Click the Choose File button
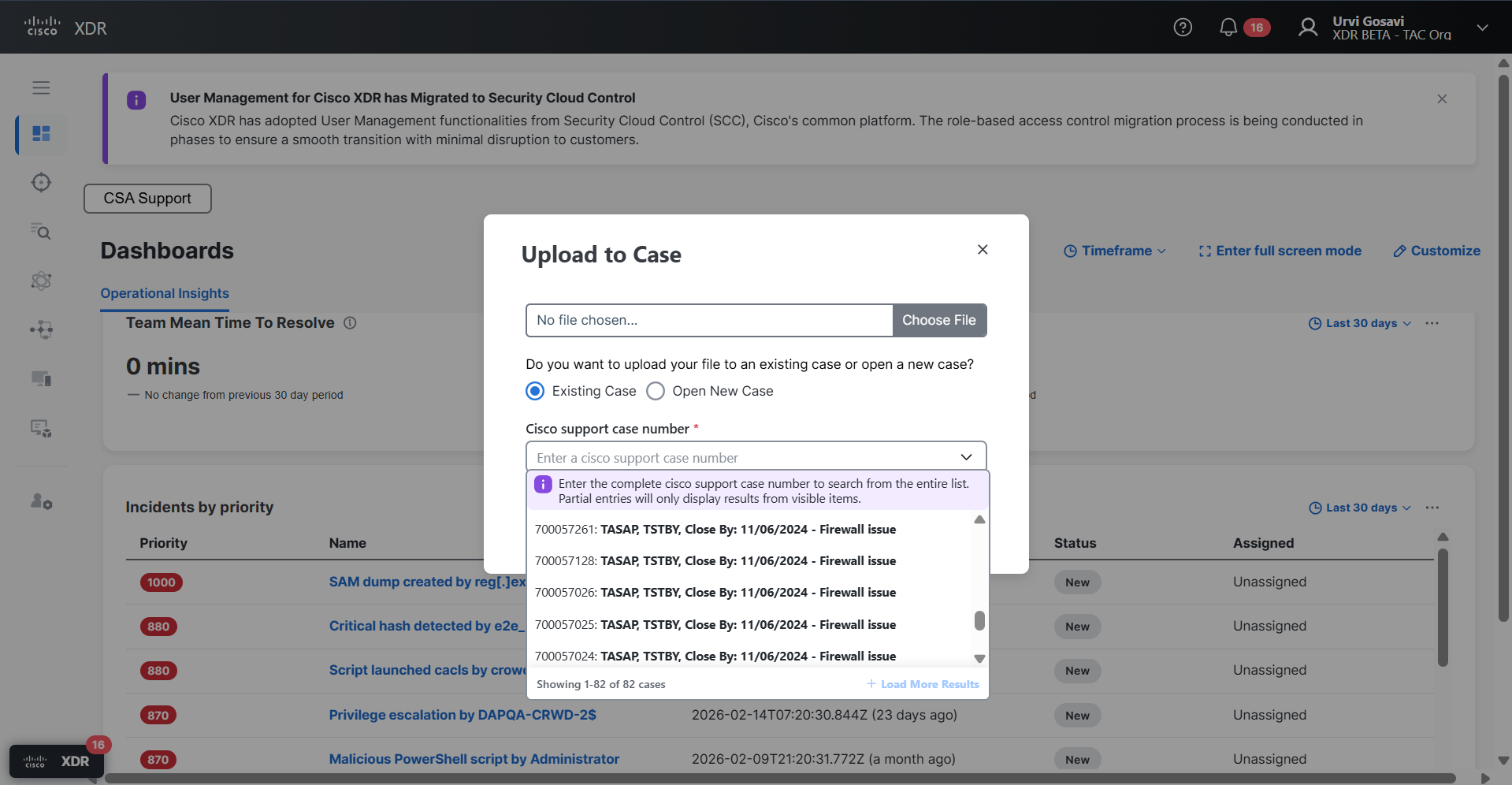Screen dimensions: 1512x785 [938, 320]
